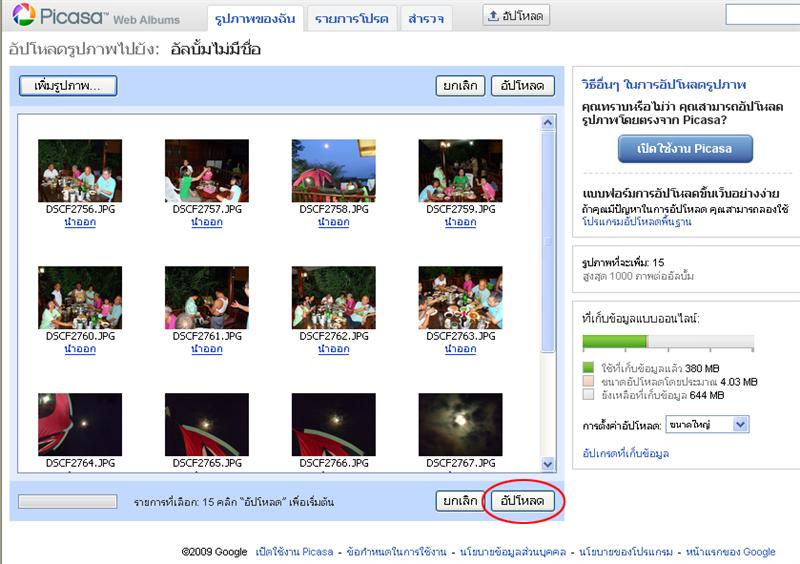Click the green storage usage bar
This screenshot has height=564, width=800.
pos(614,343)
